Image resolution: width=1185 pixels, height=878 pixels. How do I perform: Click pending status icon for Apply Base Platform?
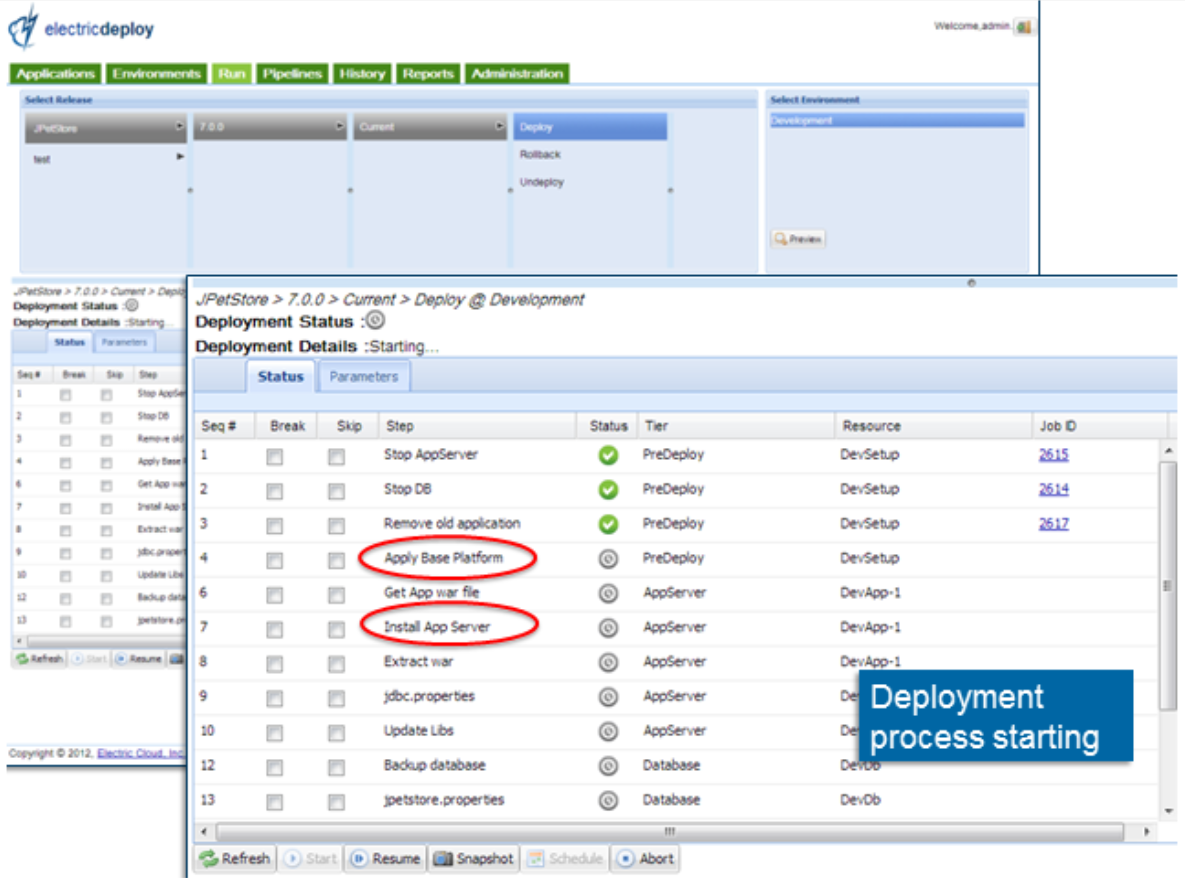608,558
